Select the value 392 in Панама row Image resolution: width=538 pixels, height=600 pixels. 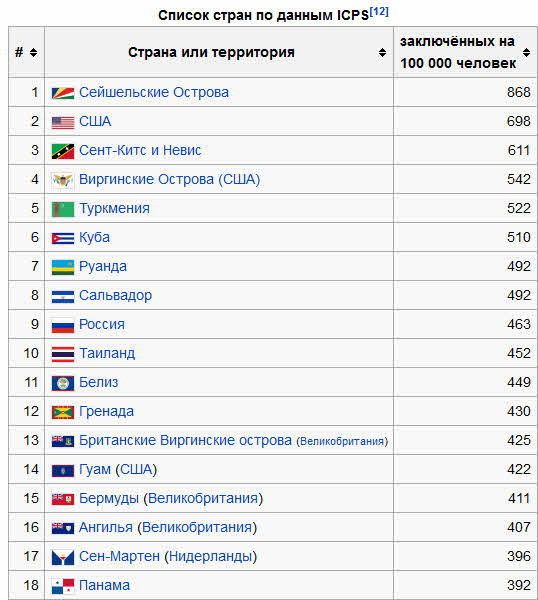tap(518, 585)
